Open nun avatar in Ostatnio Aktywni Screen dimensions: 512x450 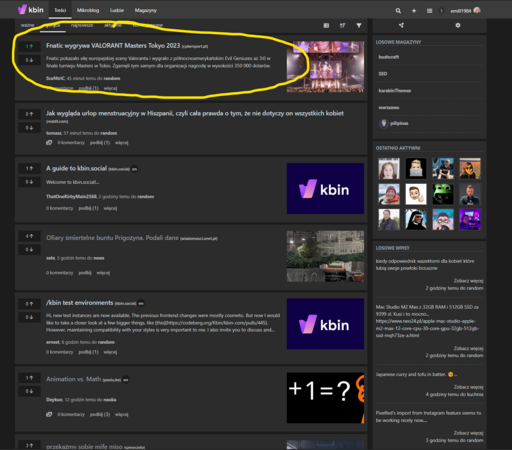416,219
